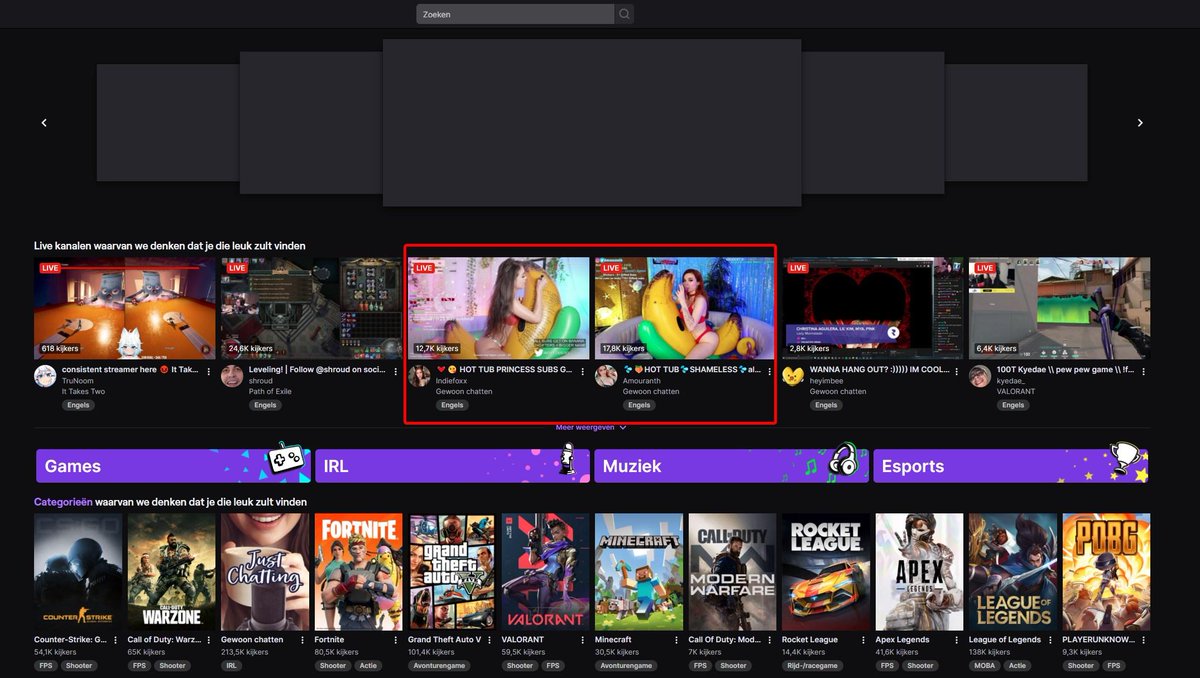The height and width of the screenshot is (678, 1200).
Task: Open the Apex Legends category cover
Action: click(919, 572)
